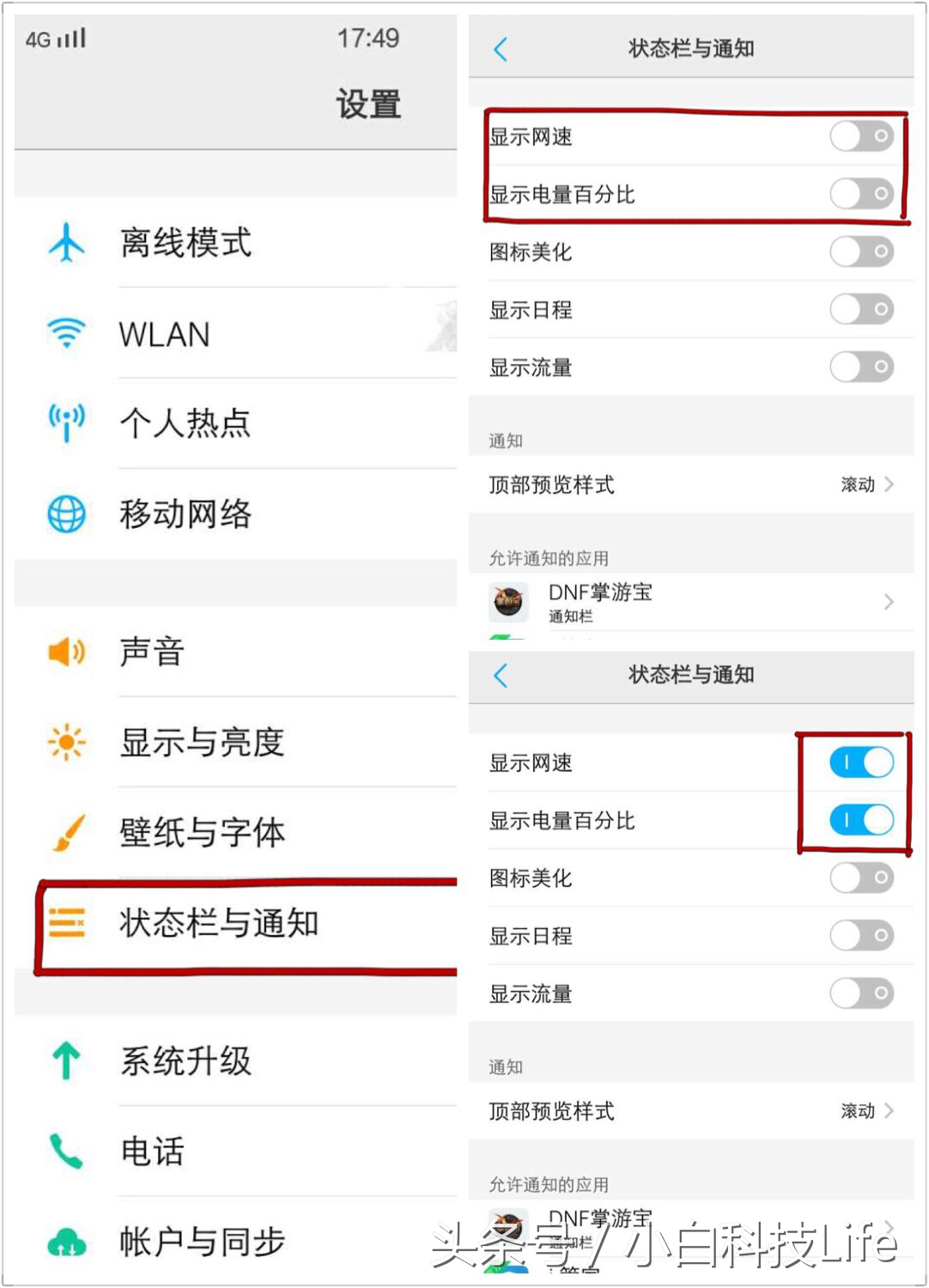This screenshot has width=929, height=1288.
Task: Click the globe icon for 移动网络
Action: click(x=67, y=513)
